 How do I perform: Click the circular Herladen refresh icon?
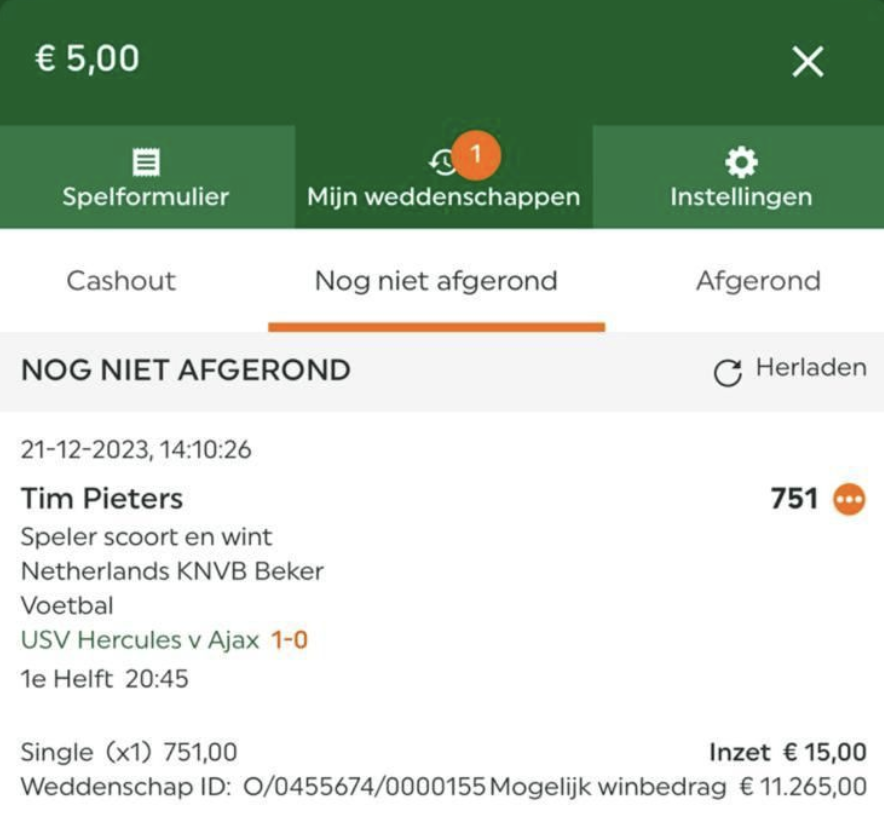pyautogui.click(x=727, y=373)
